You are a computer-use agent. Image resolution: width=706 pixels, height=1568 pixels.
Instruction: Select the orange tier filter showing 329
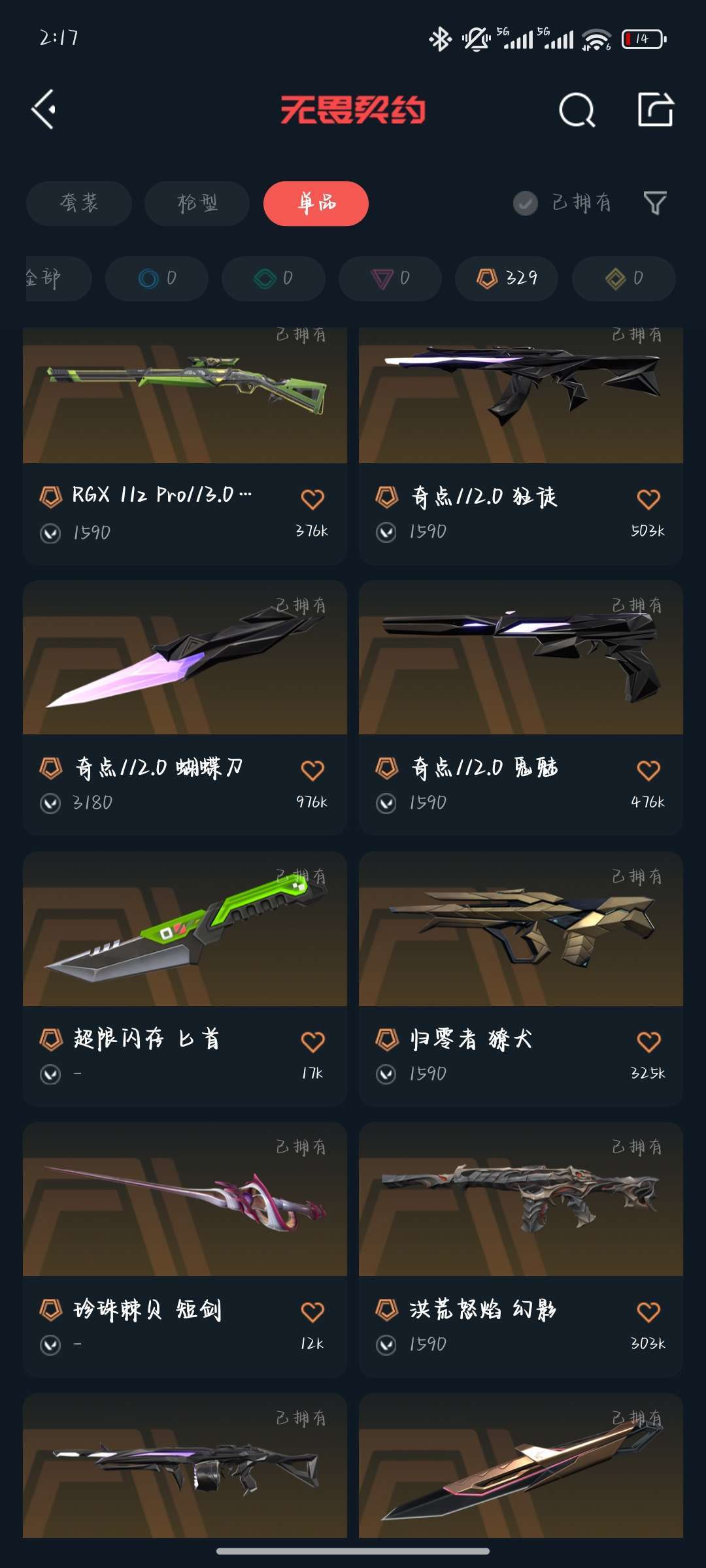507,278
